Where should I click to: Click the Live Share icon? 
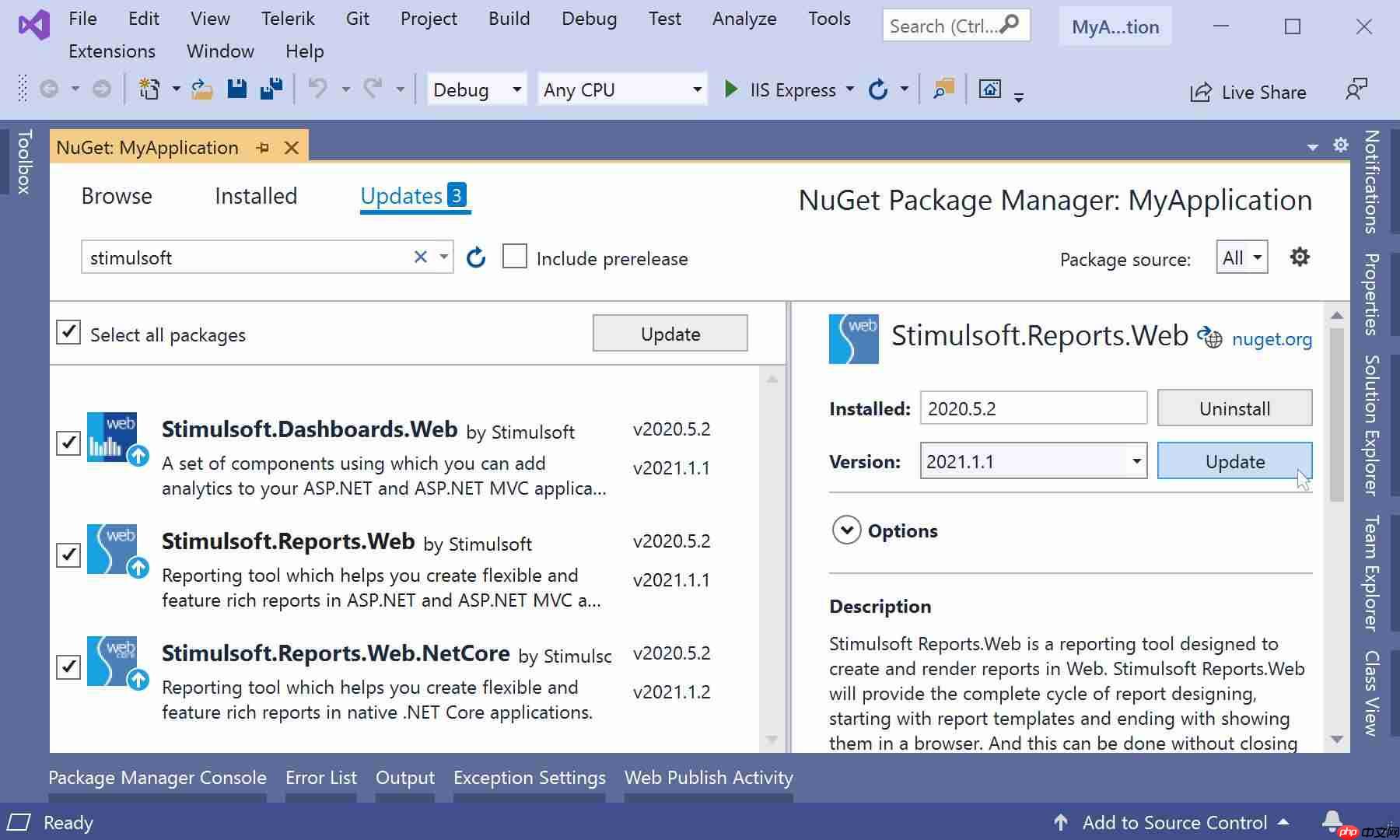[1200, 92]
